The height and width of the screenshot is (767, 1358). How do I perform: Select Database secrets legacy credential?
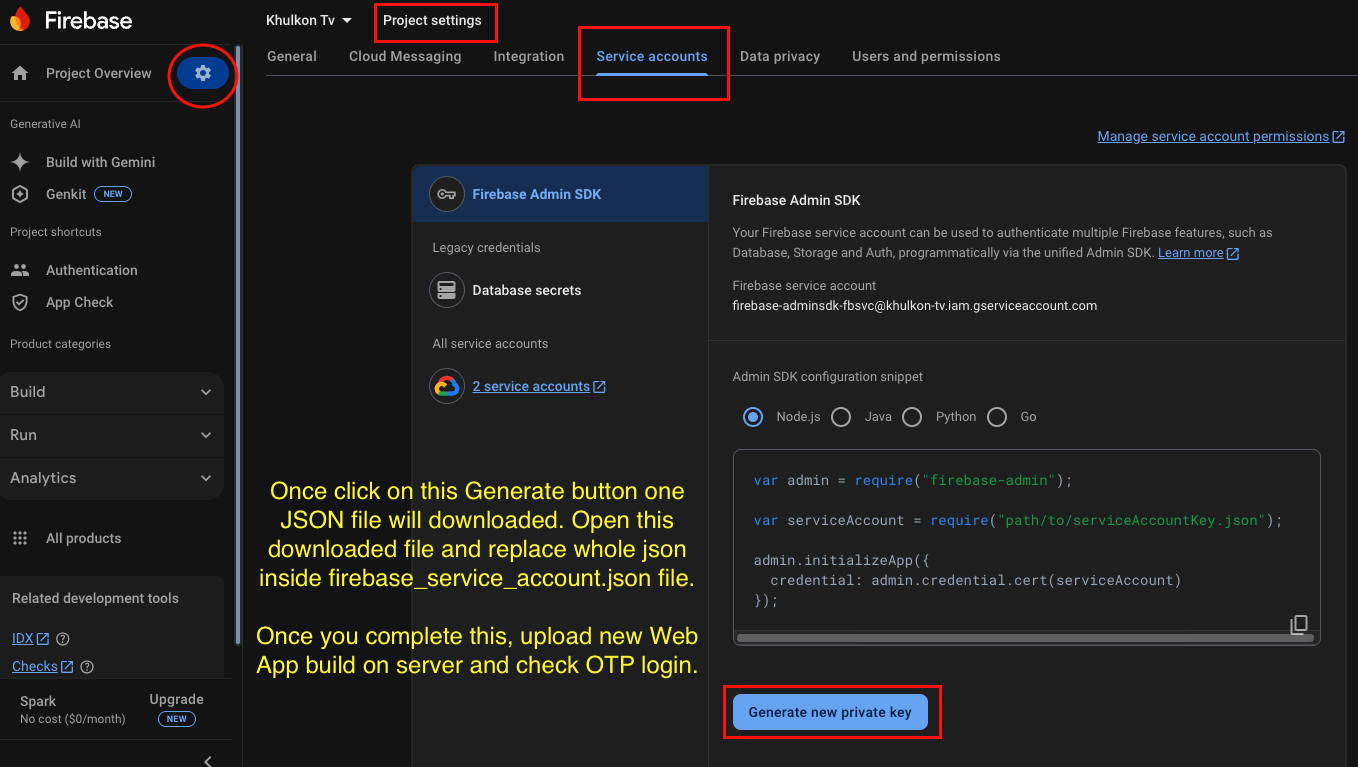(561, 290)
